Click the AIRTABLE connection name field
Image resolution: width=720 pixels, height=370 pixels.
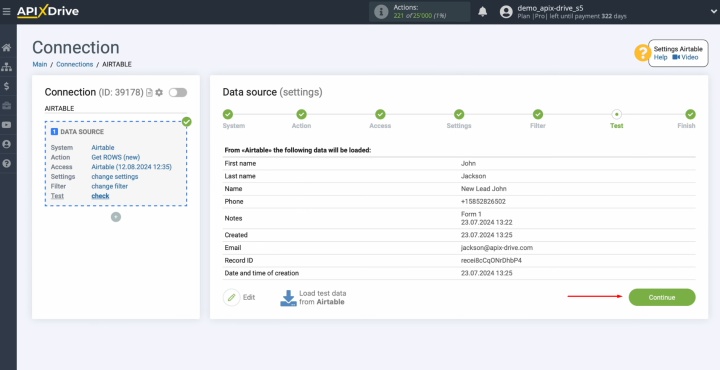[x=116, y=109]
